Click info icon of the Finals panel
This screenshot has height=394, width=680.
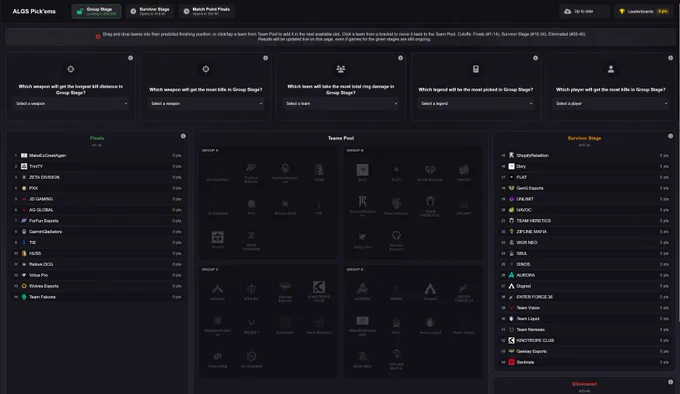(x=183, y=136)
